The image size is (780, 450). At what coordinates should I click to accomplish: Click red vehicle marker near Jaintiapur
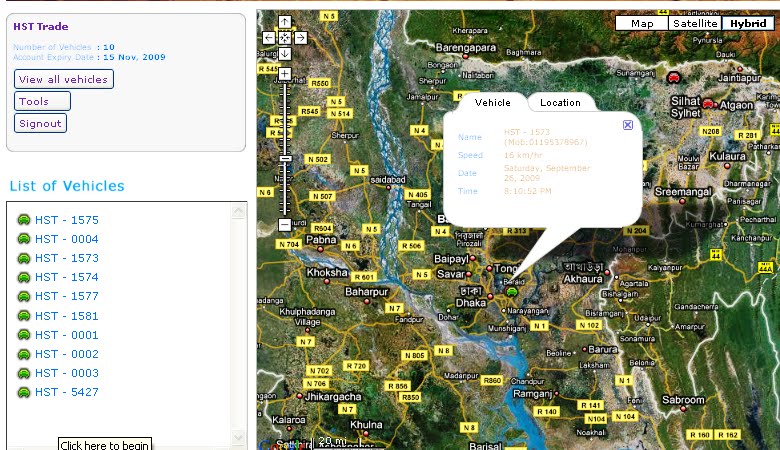point(674,78)
